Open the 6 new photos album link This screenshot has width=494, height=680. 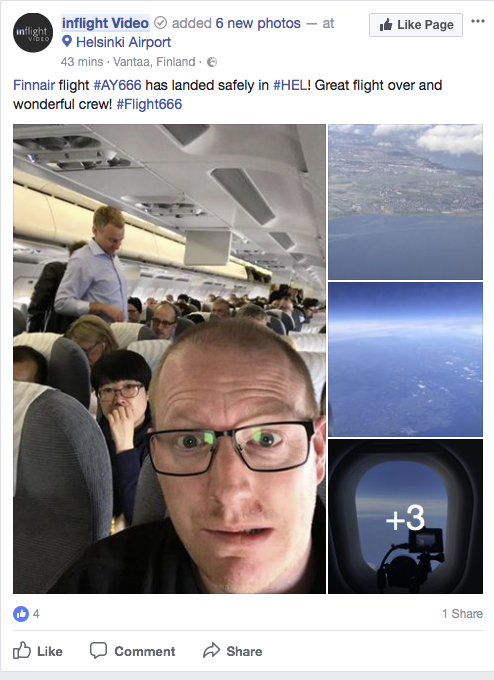(258, 23)
